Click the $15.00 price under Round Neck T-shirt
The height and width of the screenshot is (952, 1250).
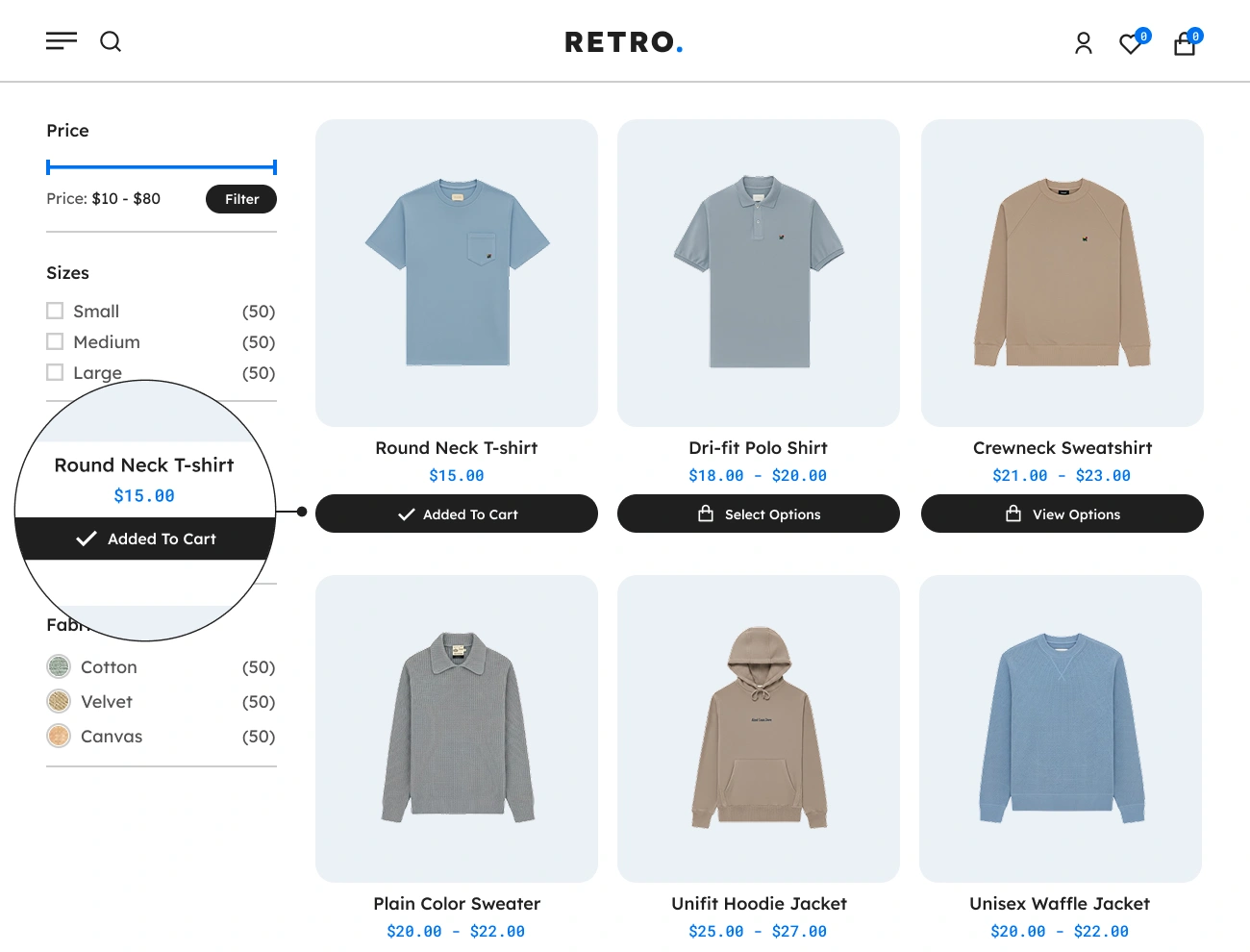pos(457,475)
